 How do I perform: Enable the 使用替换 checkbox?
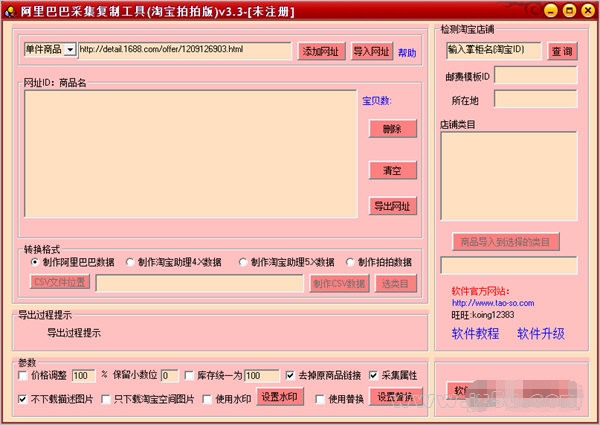320,399
